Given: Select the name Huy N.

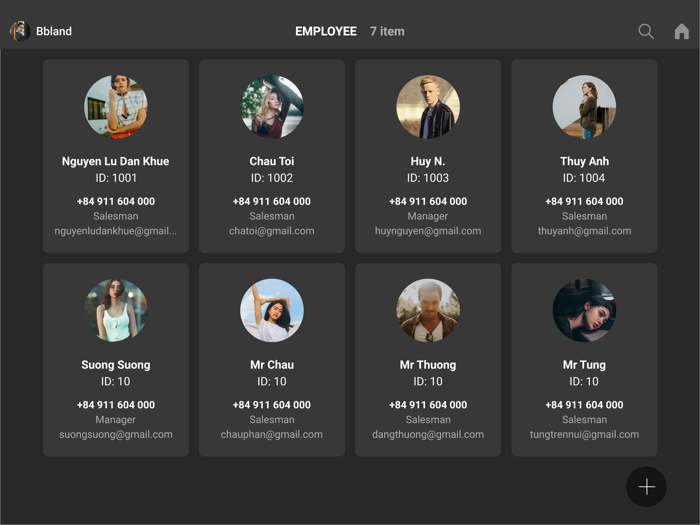Looking at the screenshot, I should [x=428, y=161].
